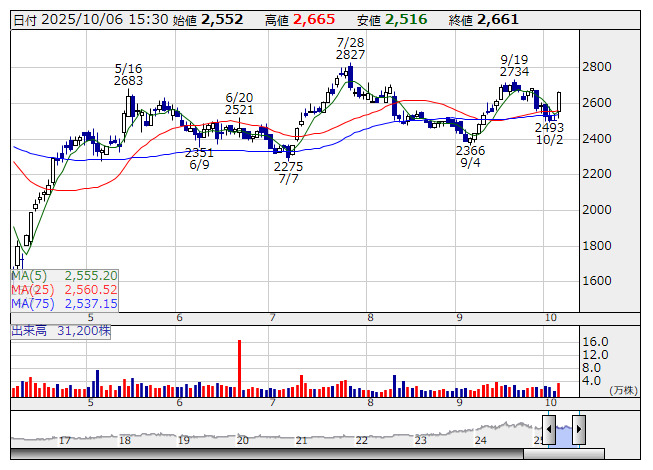Screen dimensions: 653x470
Task: Click the 2493 10/2 low label
Action: click(549, 133)
